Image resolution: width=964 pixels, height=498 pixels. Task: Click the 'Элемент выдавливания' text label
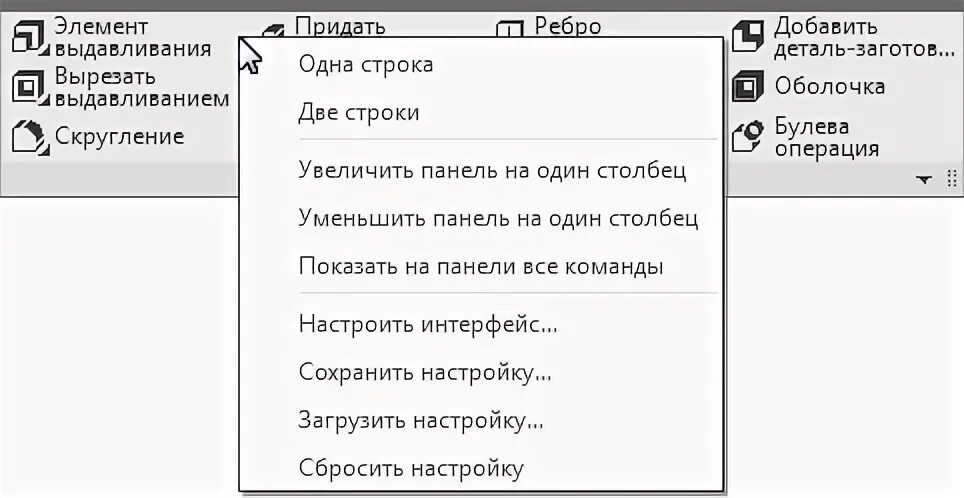[132, 36]
